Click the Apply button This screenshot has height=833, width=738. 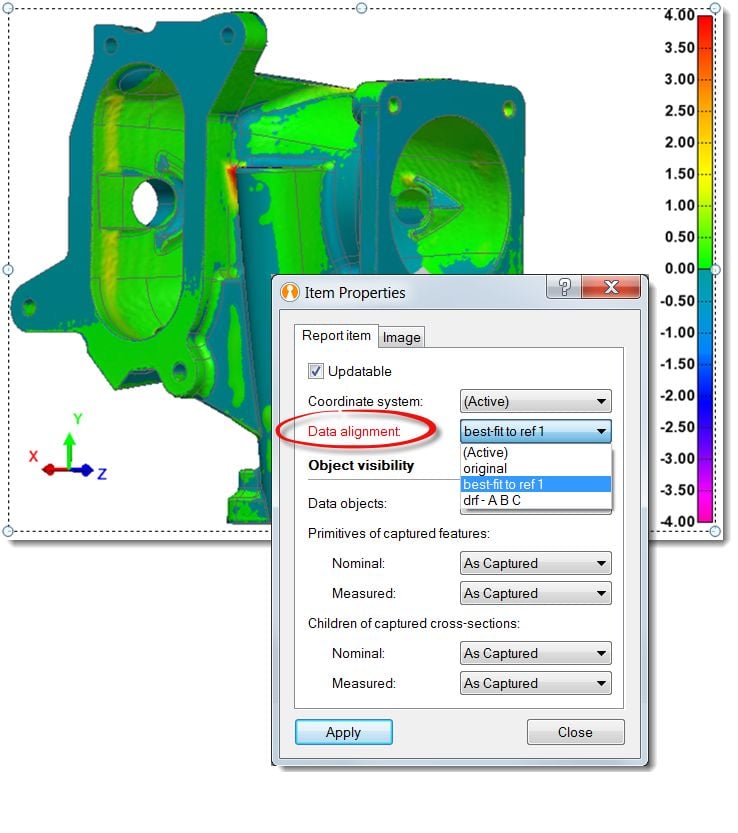pyautogui.click(x=344, y=732)
